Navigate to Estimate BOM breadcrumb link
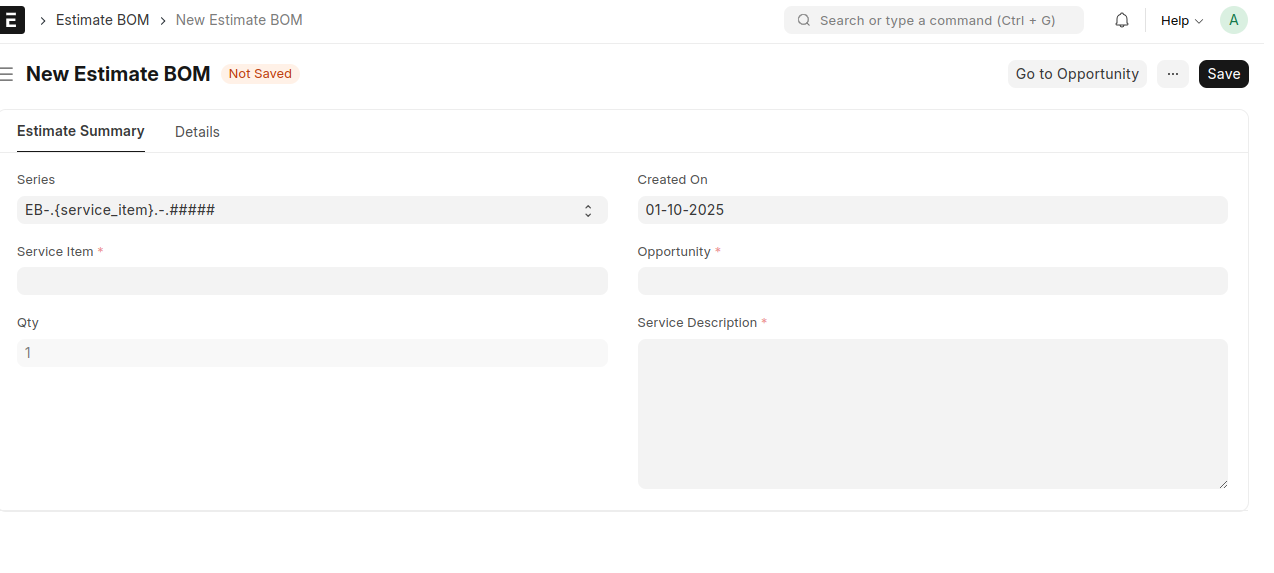 (102, 20)
